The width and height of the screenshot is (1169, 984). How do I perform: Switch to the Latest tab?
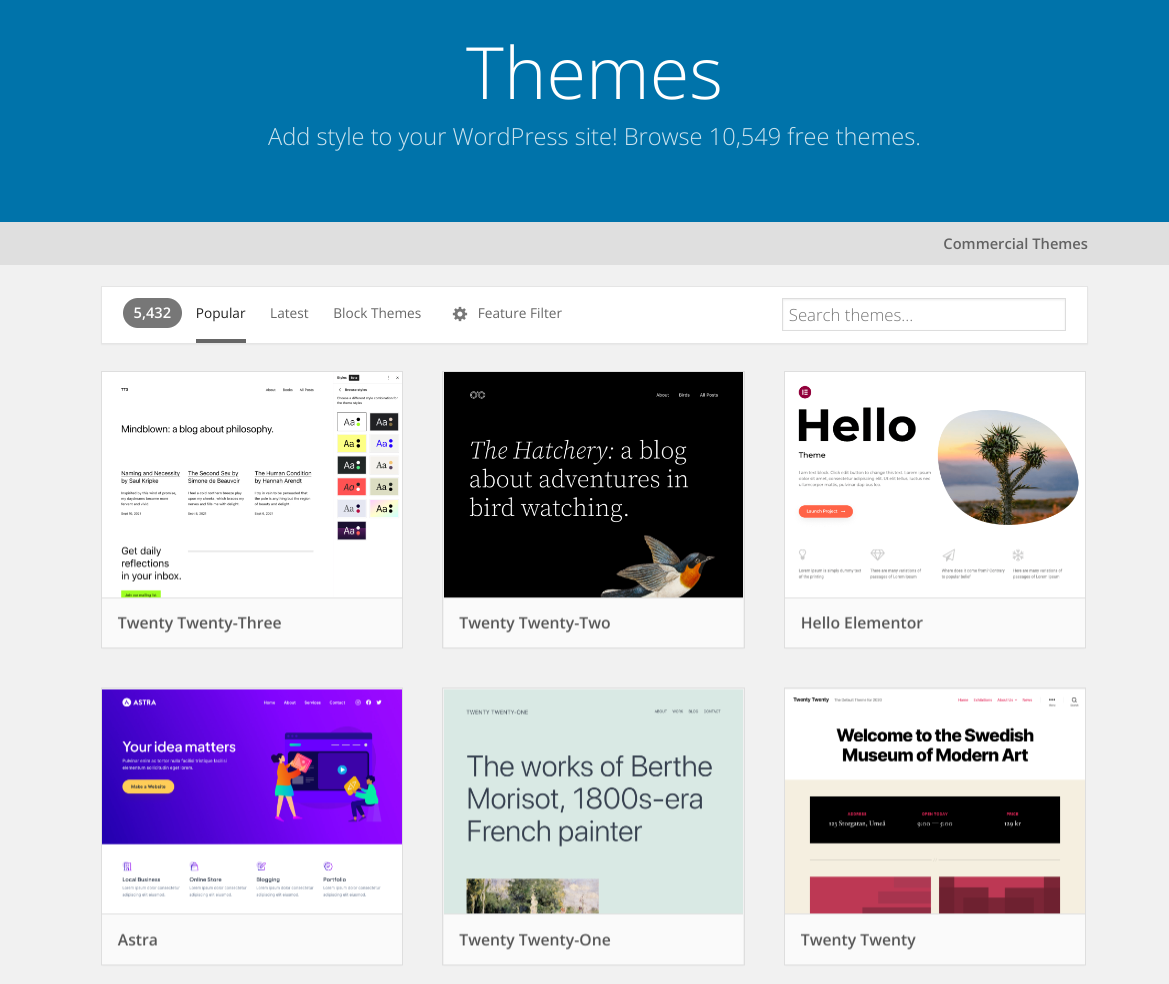(x=289, y=313)
